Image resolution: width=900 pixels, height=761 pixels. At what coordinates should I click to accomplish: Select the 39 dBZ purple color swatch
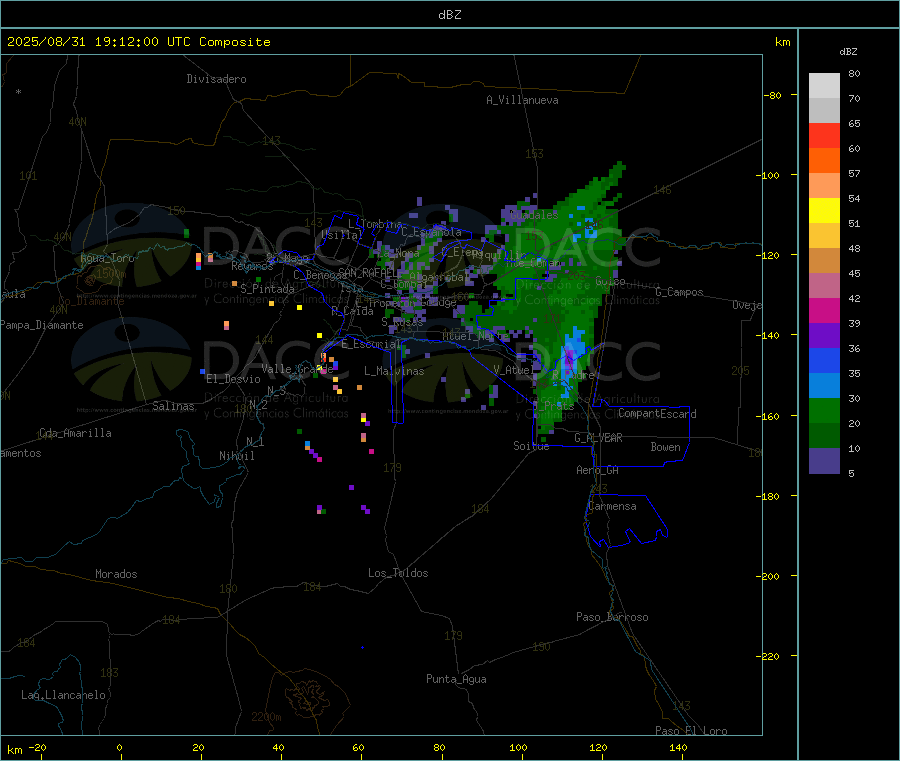pos(824,336)
